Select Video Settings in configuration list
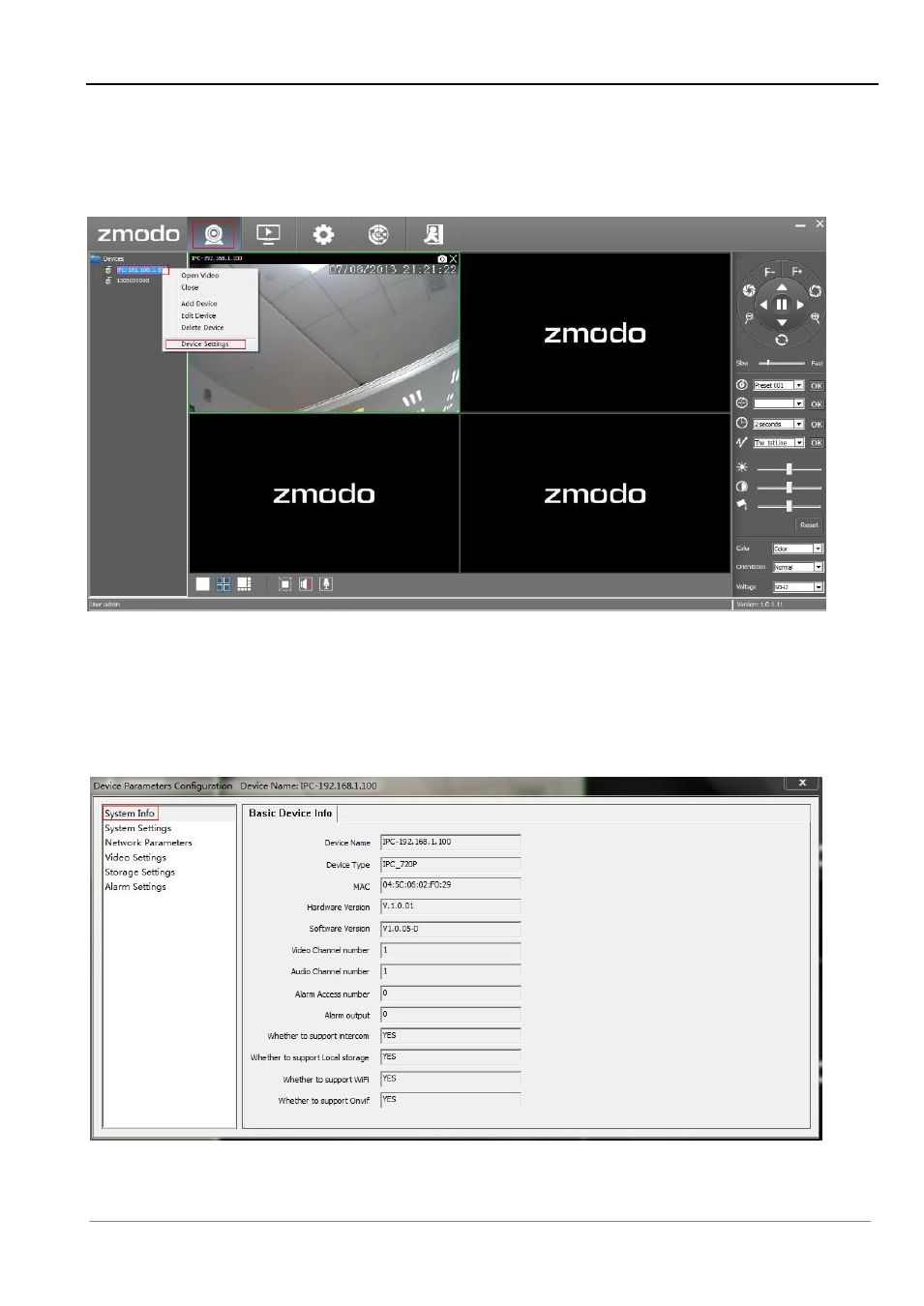Screen dimensions: 924x1306 [x=135, y=857]
